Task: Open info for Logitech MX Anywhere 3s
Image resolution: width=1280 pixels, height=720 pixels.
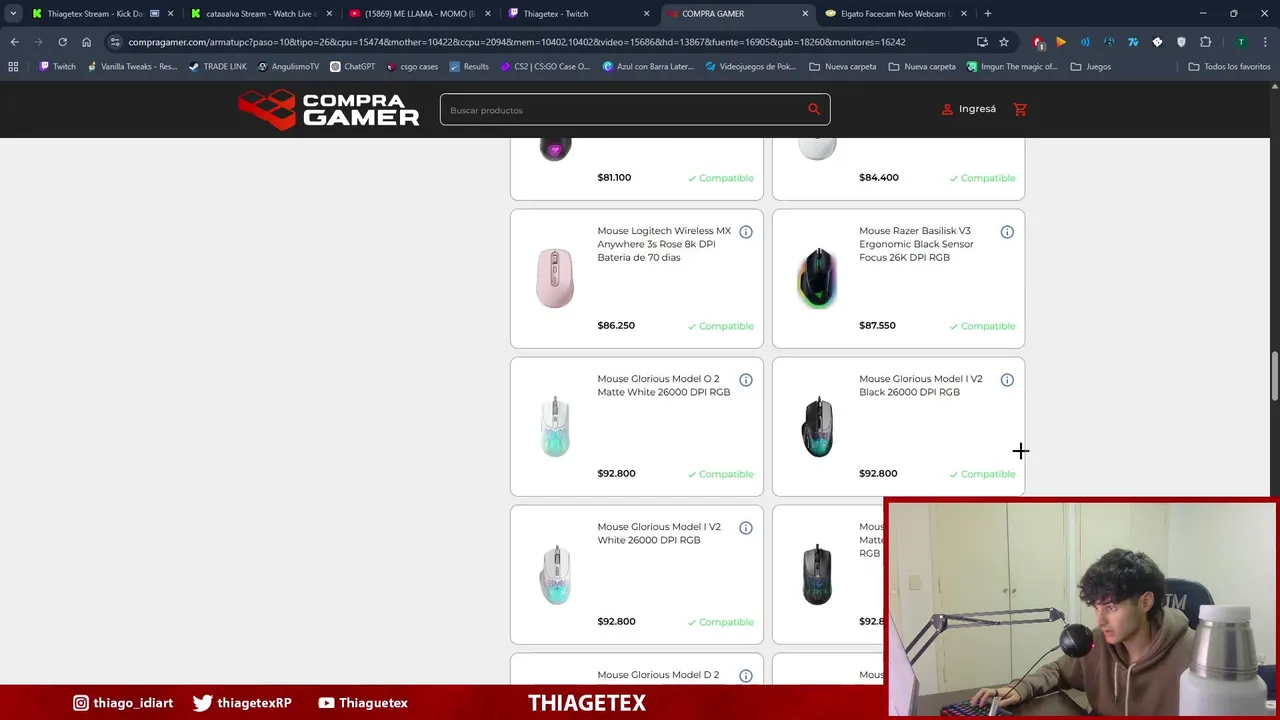Action: (x=746, y=232)
